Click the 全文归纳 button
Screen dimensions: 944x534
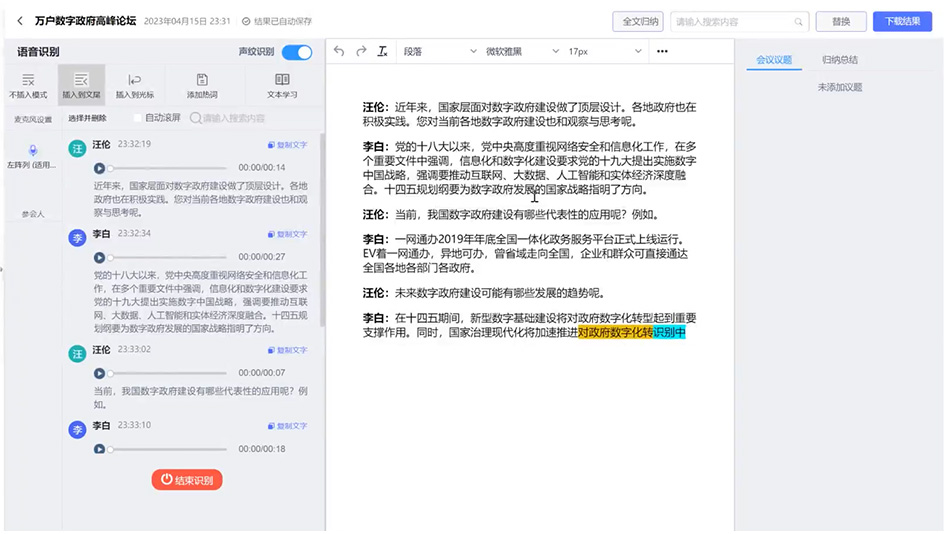(638, 22)
